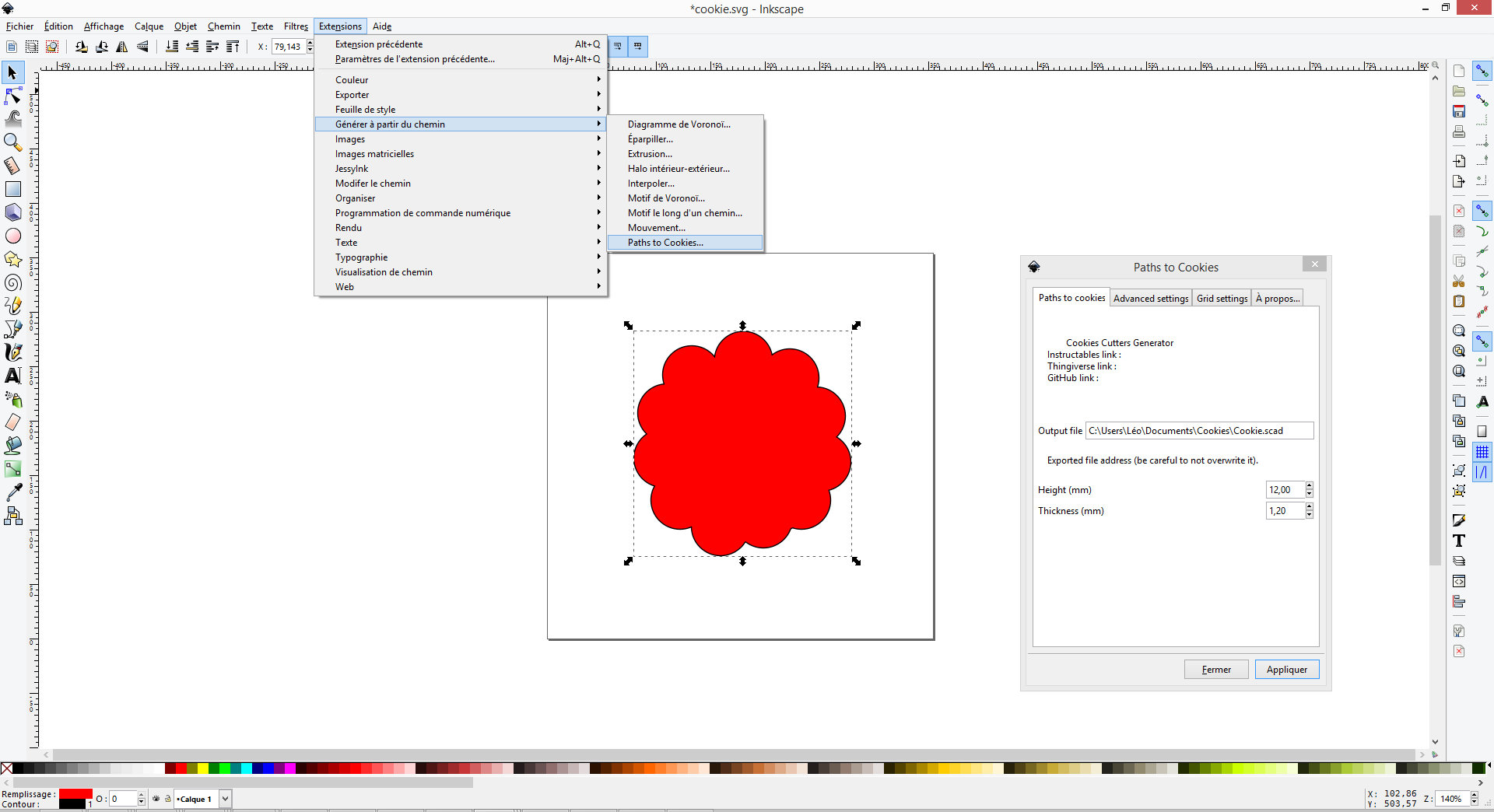The width and height of the screenshot is (1494, 812).
Task: Open the Fichier menu
Action: 19,26
